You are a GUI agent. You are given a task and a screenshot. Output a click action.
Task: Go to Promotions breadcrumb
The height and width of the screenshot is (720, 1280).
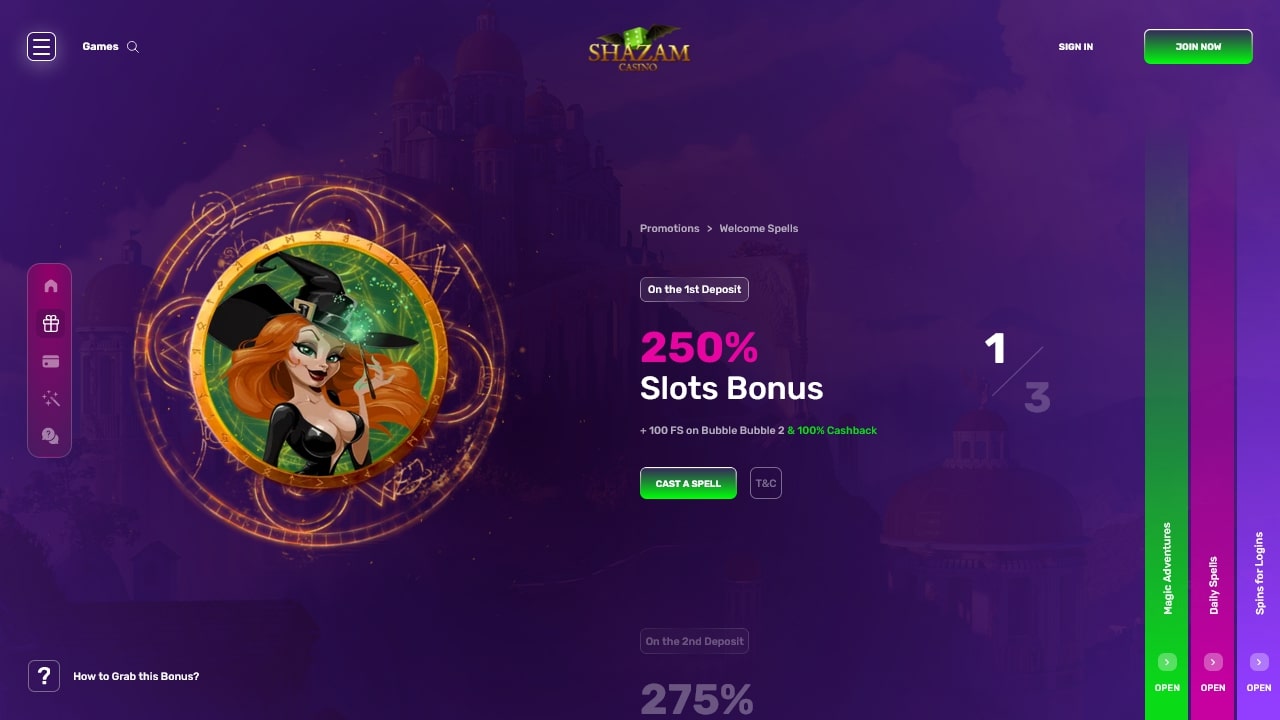669,228
